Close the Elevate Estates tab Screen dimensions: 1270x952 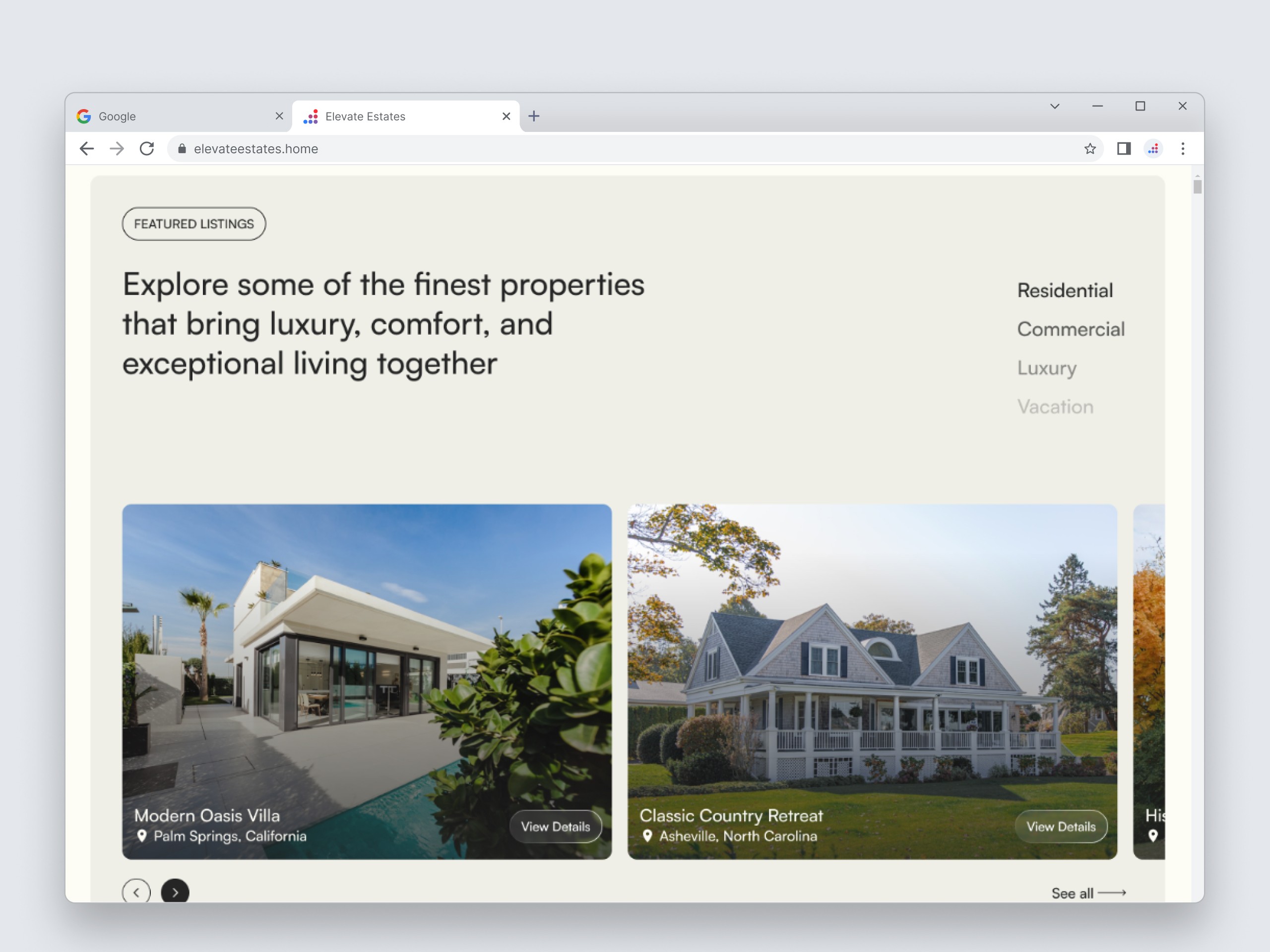tap(507, 117)
